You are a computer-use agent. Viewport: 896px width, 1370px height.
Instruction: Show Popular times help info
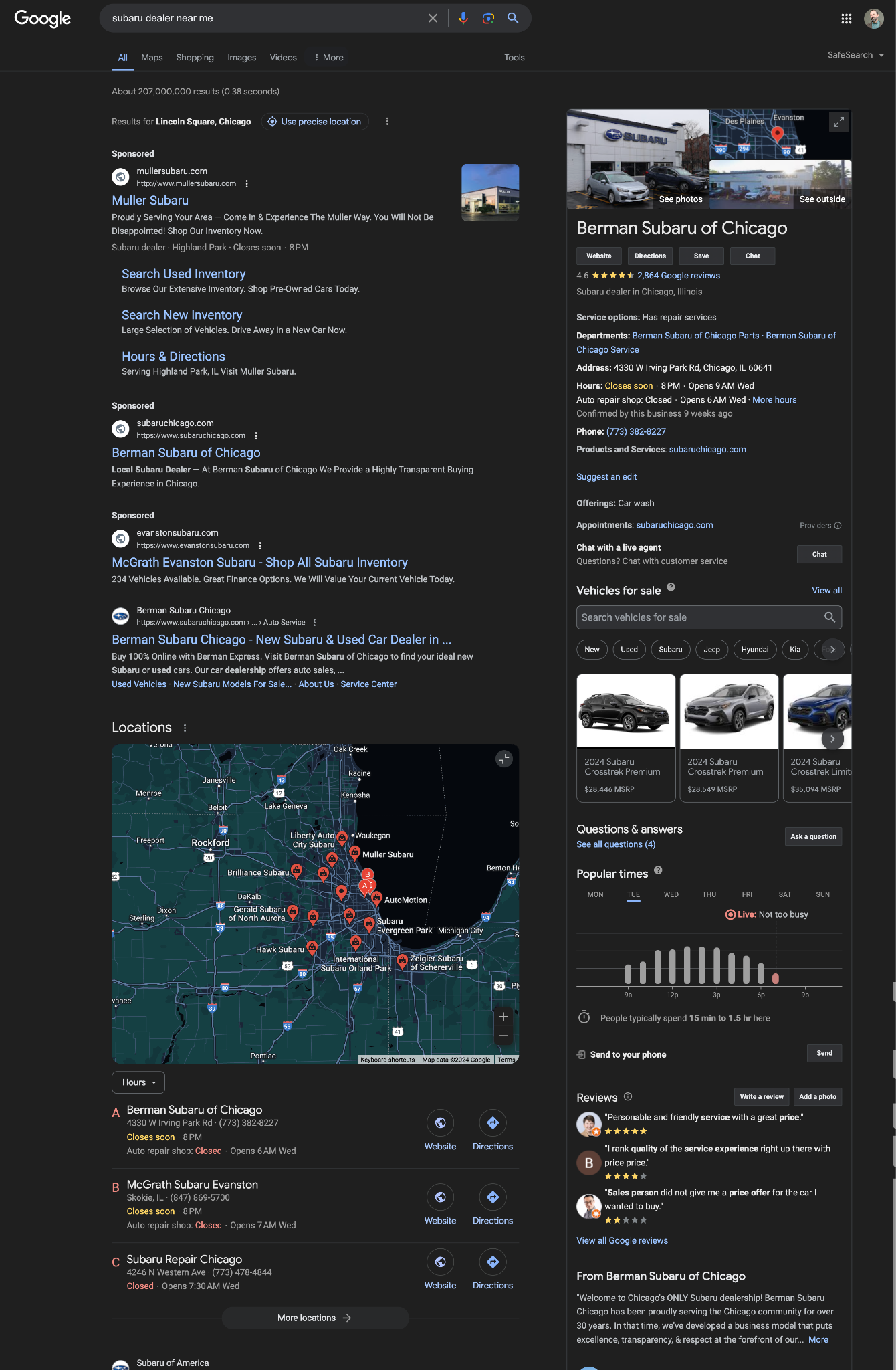pos(658,870)
